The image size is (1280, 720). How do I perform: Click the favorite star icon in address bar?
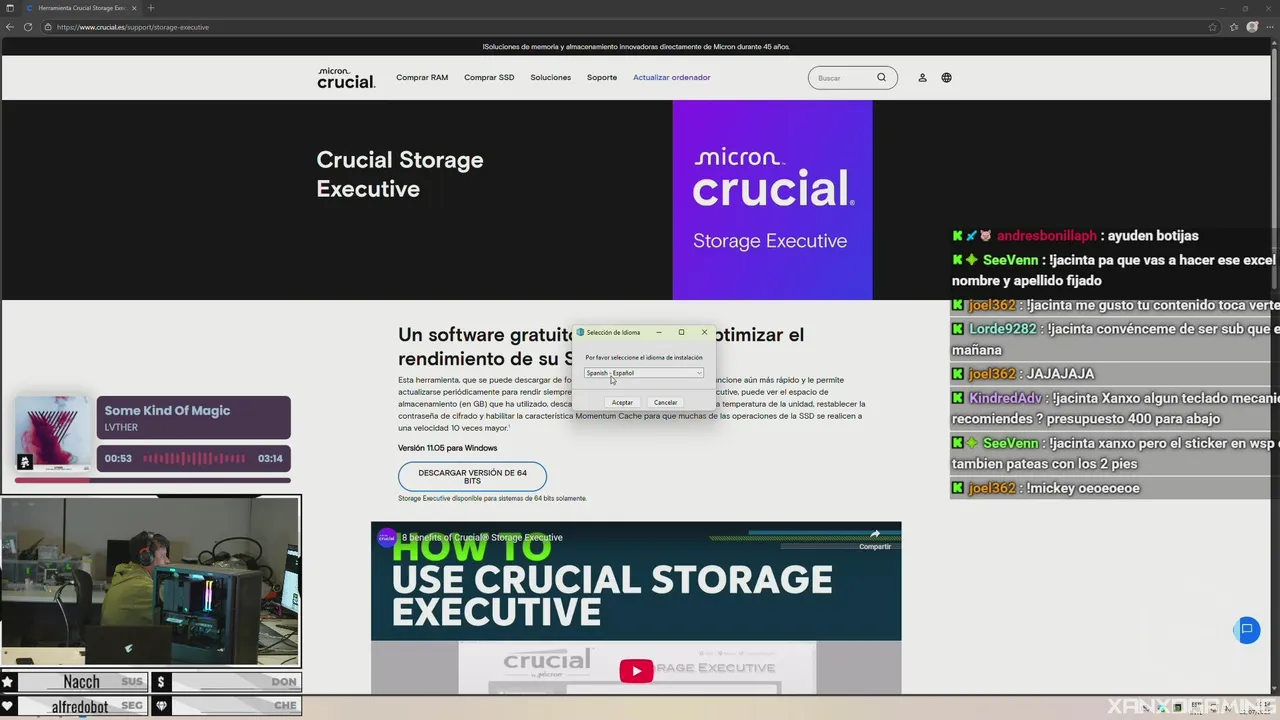pyautogui.click(x=1213, y=27)
